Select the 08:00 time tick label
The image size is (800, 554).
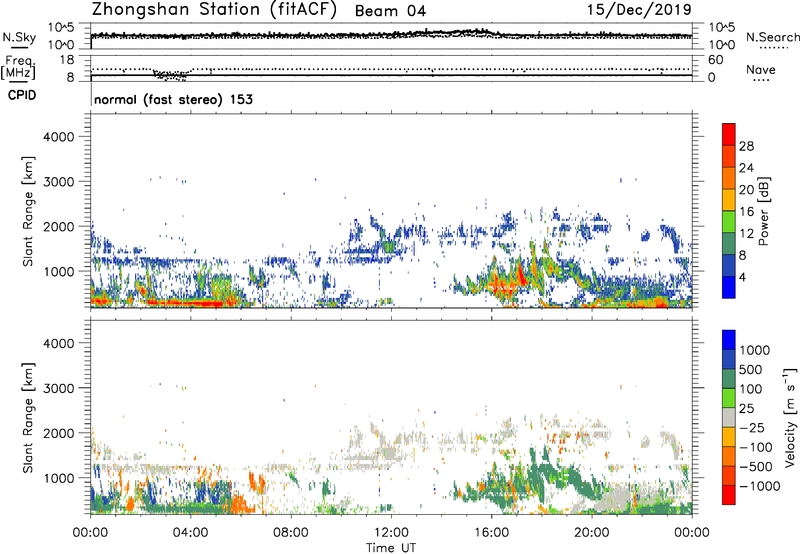point(291,533)
